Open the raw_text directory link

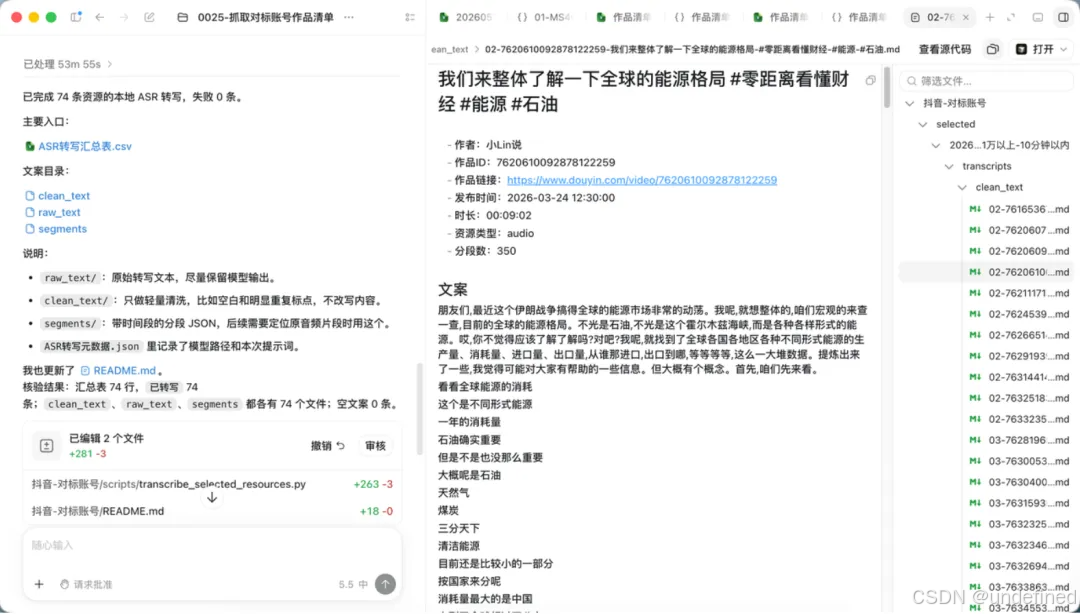click(59, 212)
